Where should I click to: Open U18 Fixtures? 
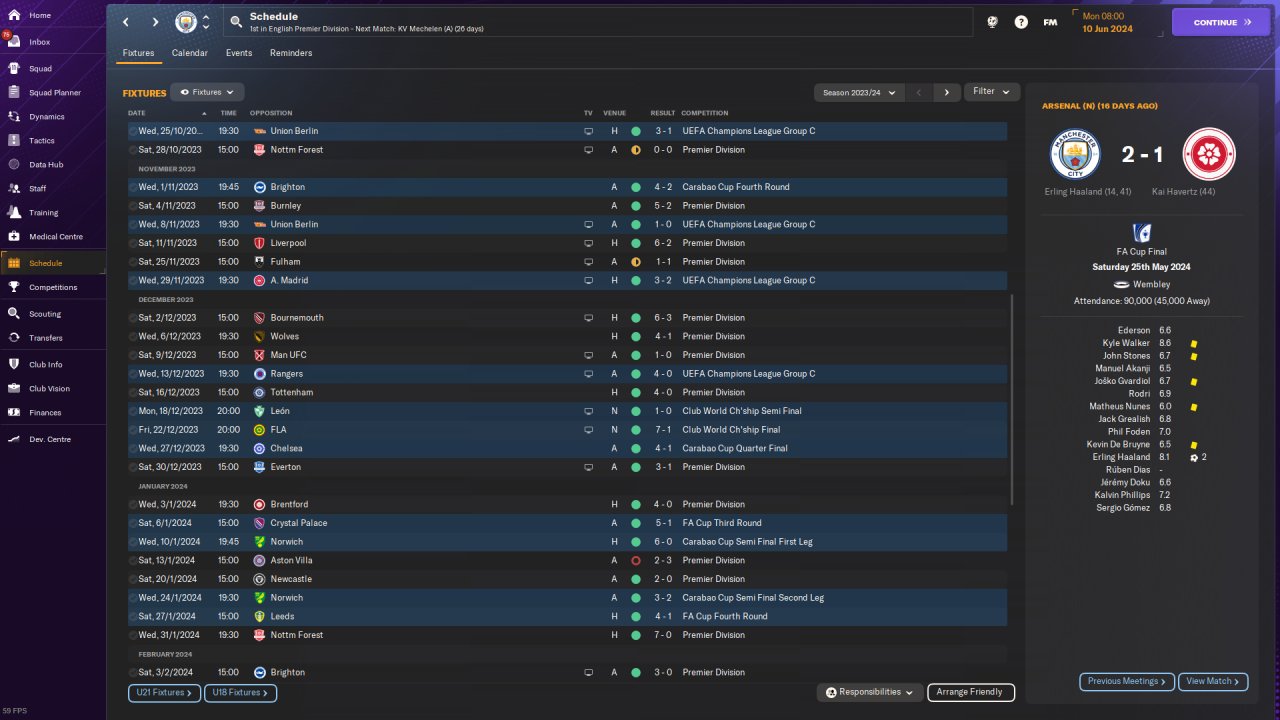click(x=240, y=692)
